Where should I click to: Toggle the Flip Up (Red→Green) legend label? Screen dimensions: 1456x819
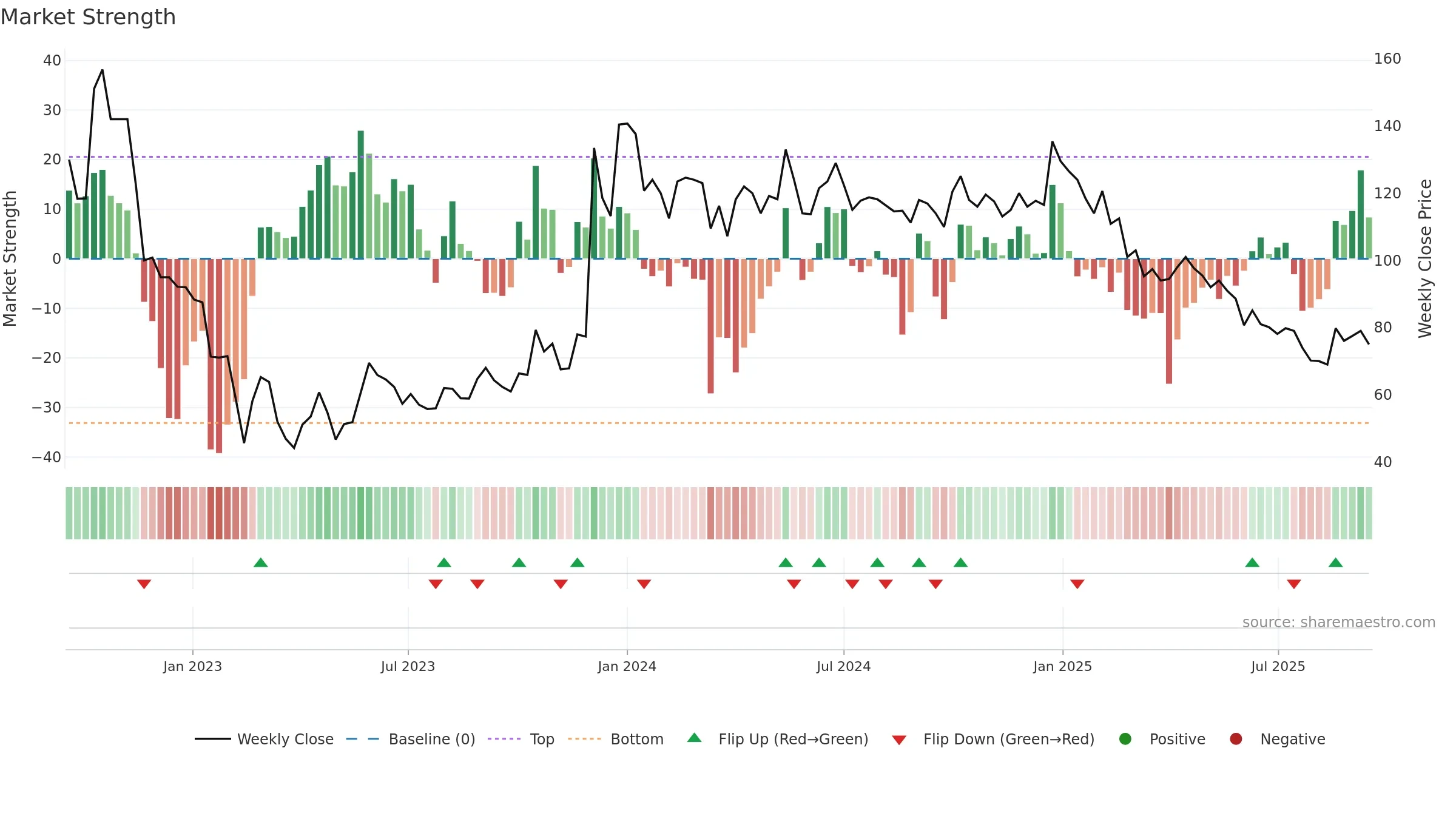[794, 740]
